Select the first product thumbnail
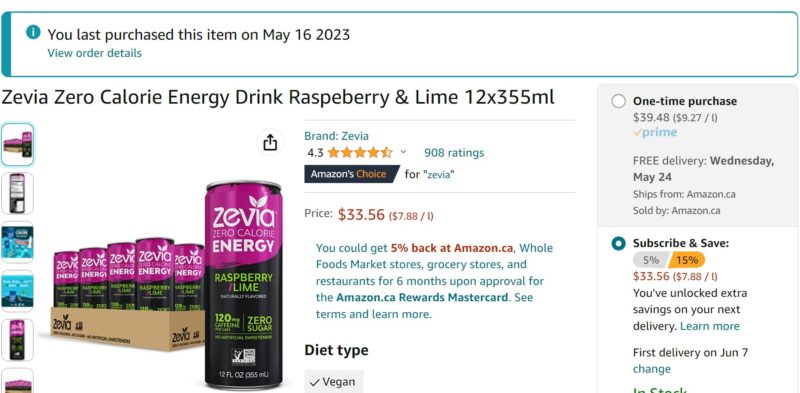 point(17,144)
